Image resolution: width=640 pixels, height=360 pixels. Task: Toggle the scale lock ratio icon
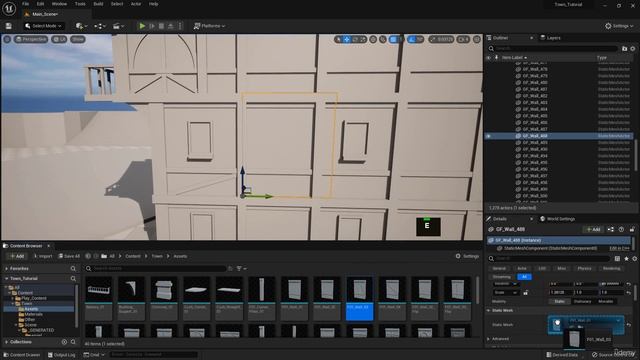pyautogui.click(x=526, y=293)
